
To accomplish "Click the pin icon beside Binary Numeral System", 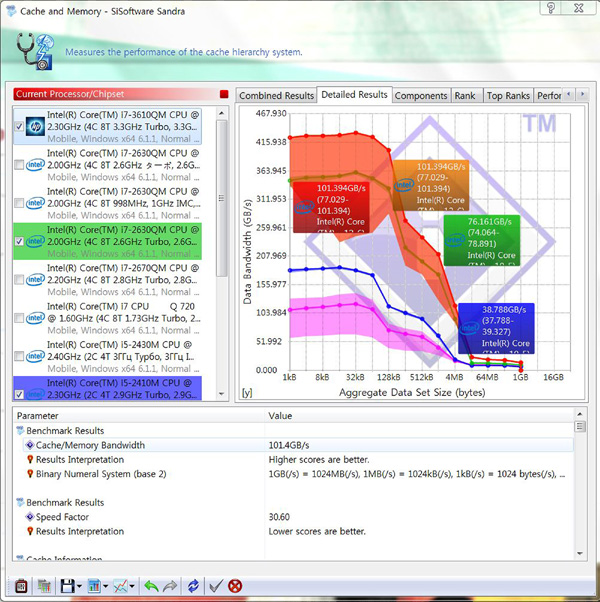I will [x=30, y=474].
